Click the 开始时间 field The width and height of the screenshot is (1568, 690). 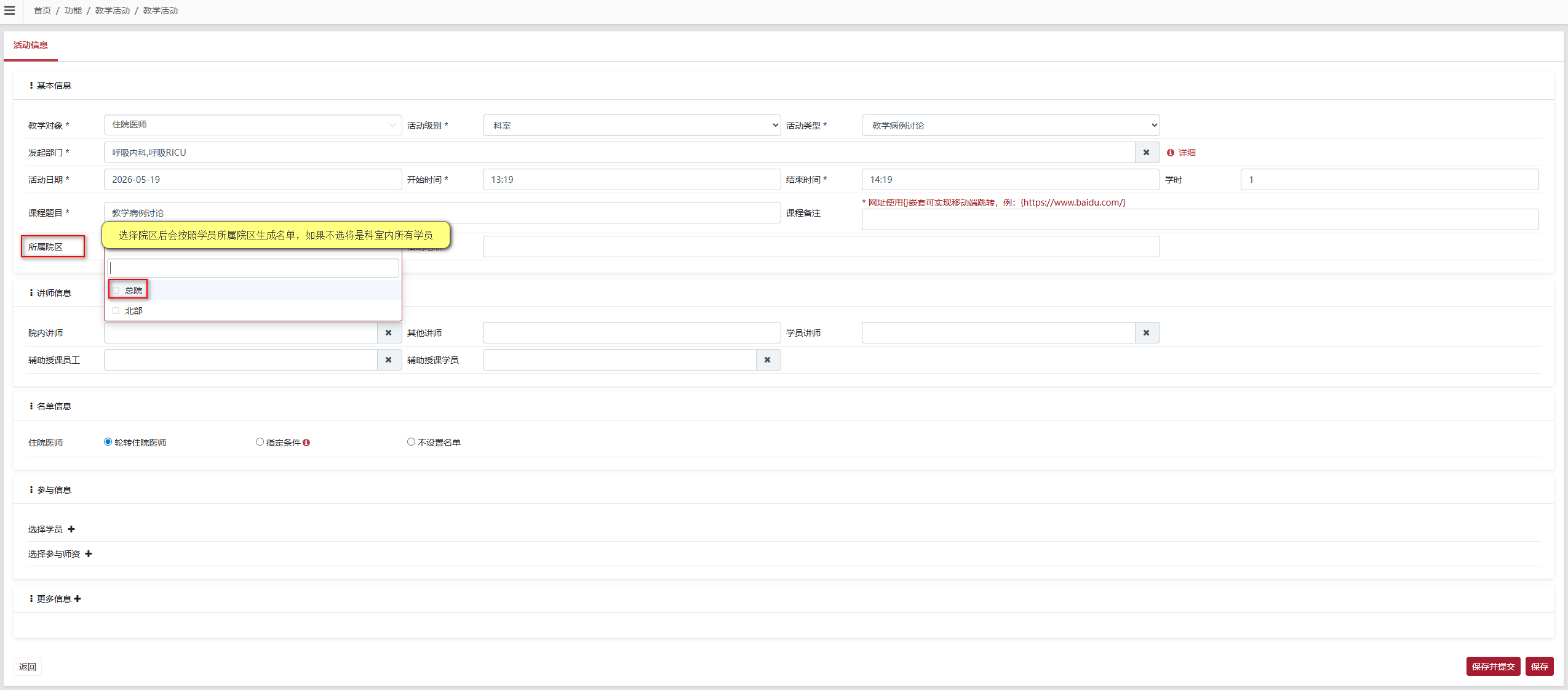point(632,180)
